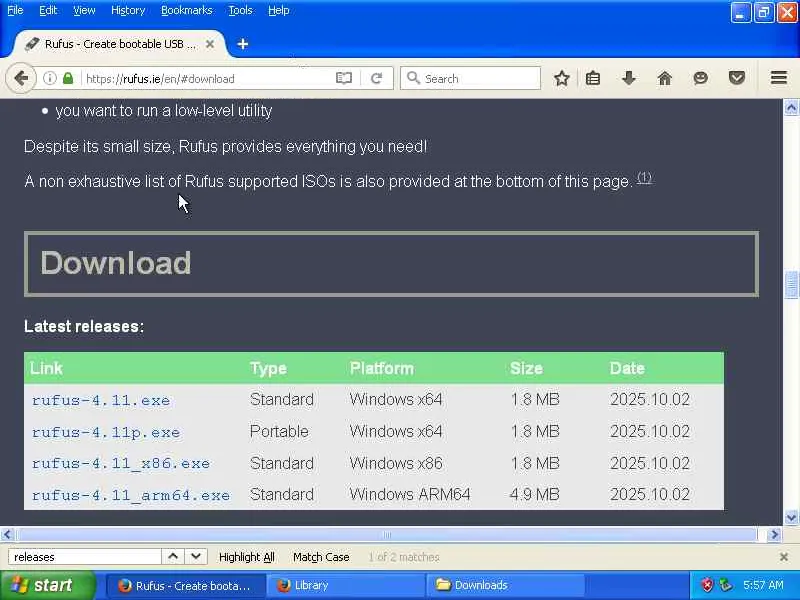
Task: Close the find bar
Action: [784, 557]
